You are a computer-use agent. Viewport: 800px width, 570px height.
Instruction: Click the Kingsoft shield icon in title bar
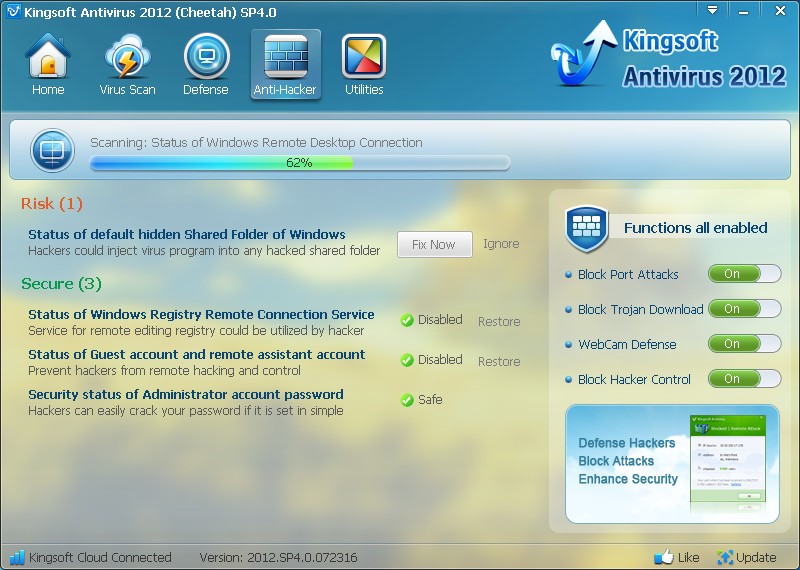(x=13, y=11)
